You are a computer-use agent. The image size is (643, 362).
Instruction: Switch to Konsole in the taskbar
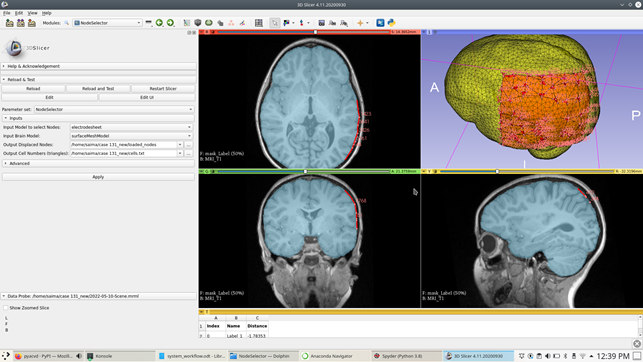click(x=120, y=356)
